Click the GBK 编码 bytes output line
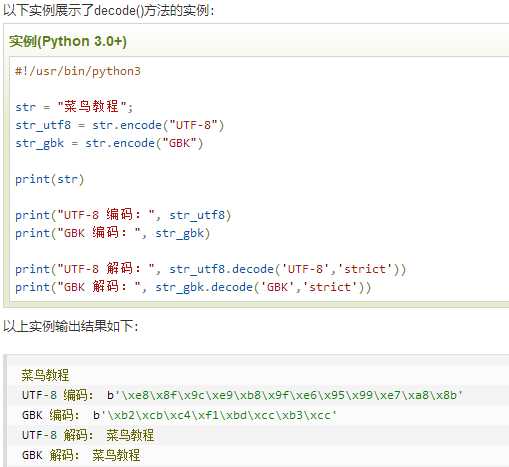The width and height of the screenshot is (509, 467). (179, 415)
